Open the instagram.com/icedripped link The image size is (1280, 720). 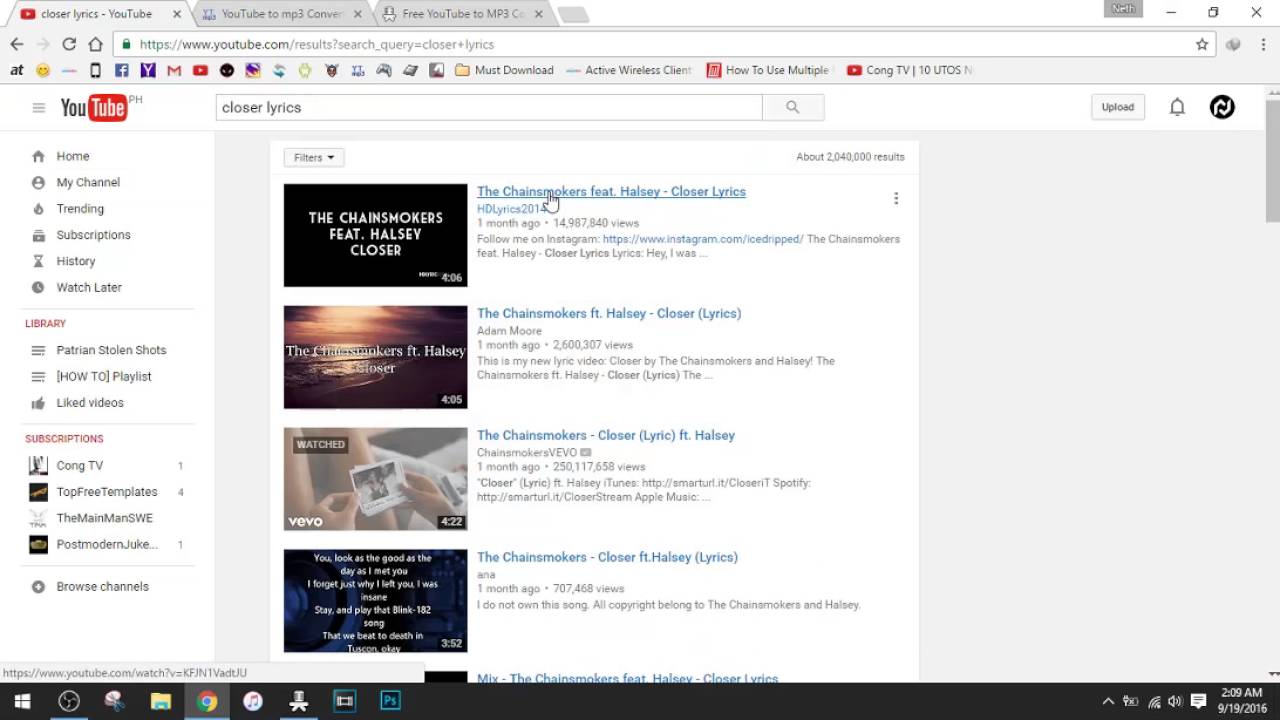tap(703, 239)
